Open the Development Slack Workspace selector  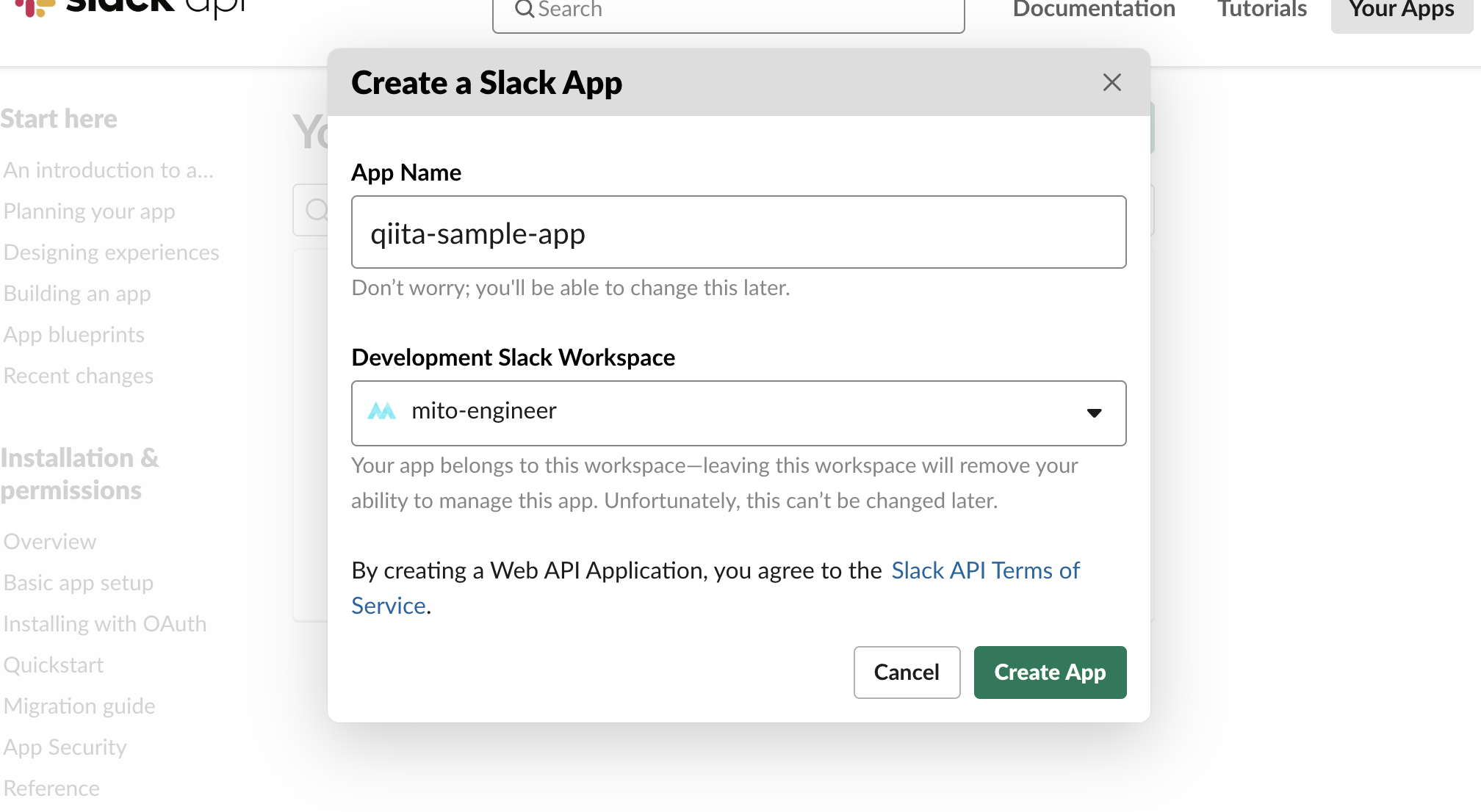pyautogui.click(x=738, y=413)
